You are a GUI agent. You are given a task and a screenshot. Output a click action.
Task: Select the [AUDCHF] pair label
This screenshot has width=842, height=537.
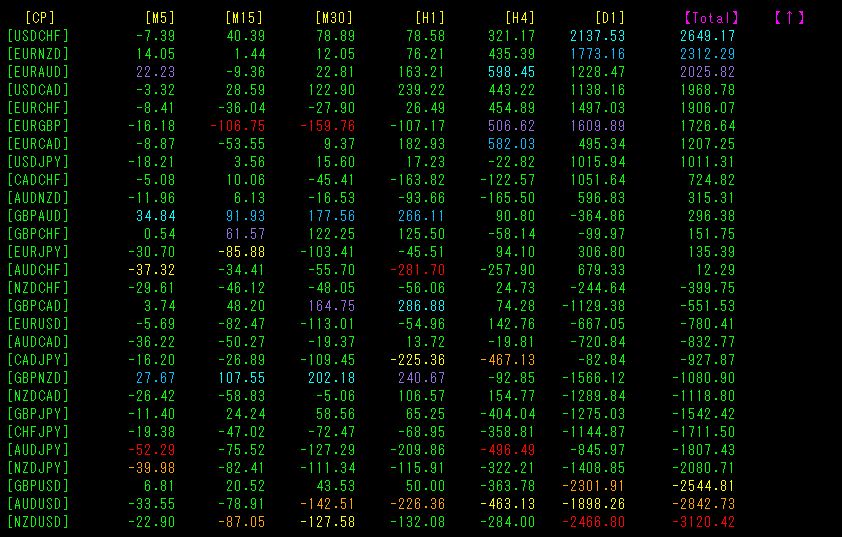(x=38, y=270)
